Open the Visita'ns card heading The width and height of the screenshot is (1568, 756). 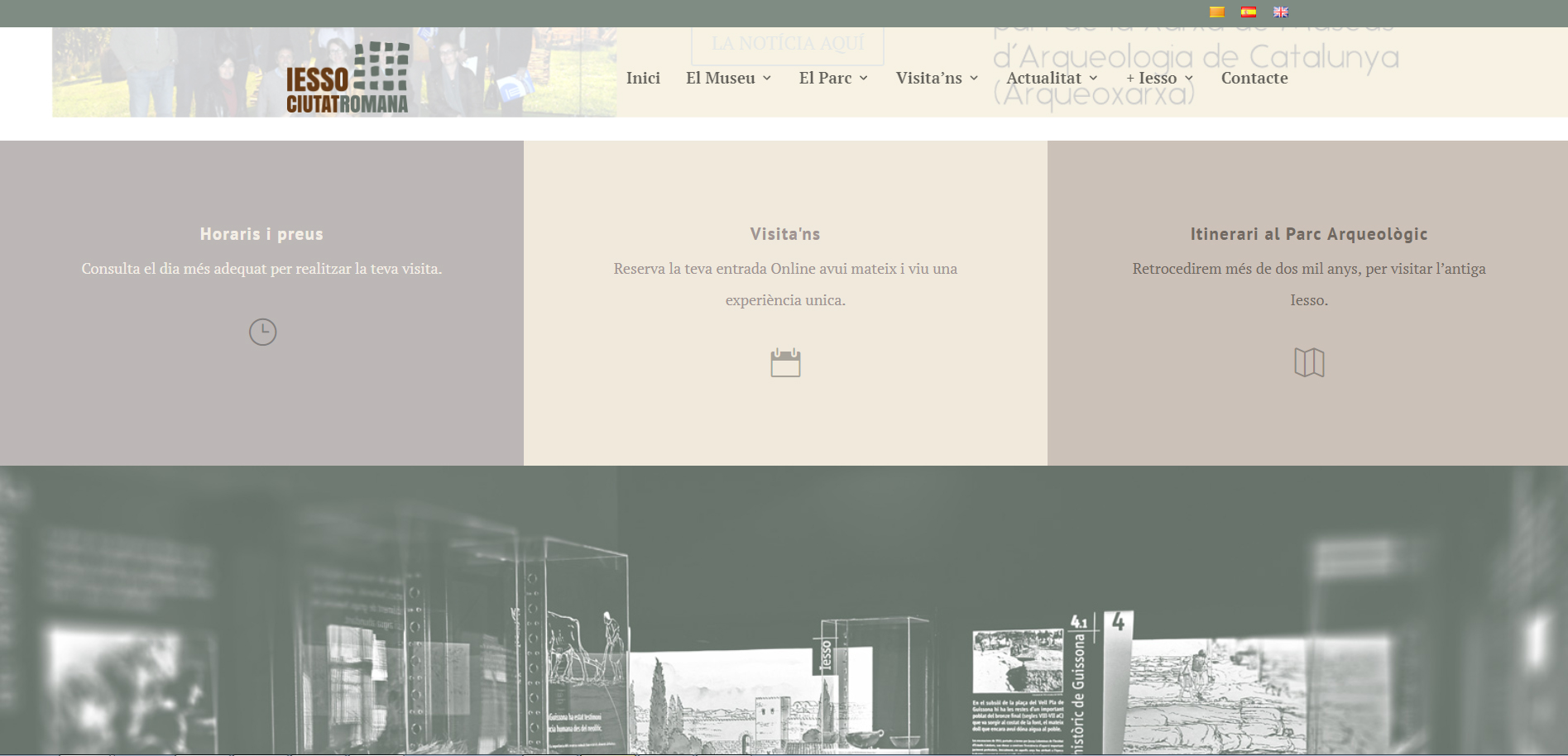tap(785, 234)
